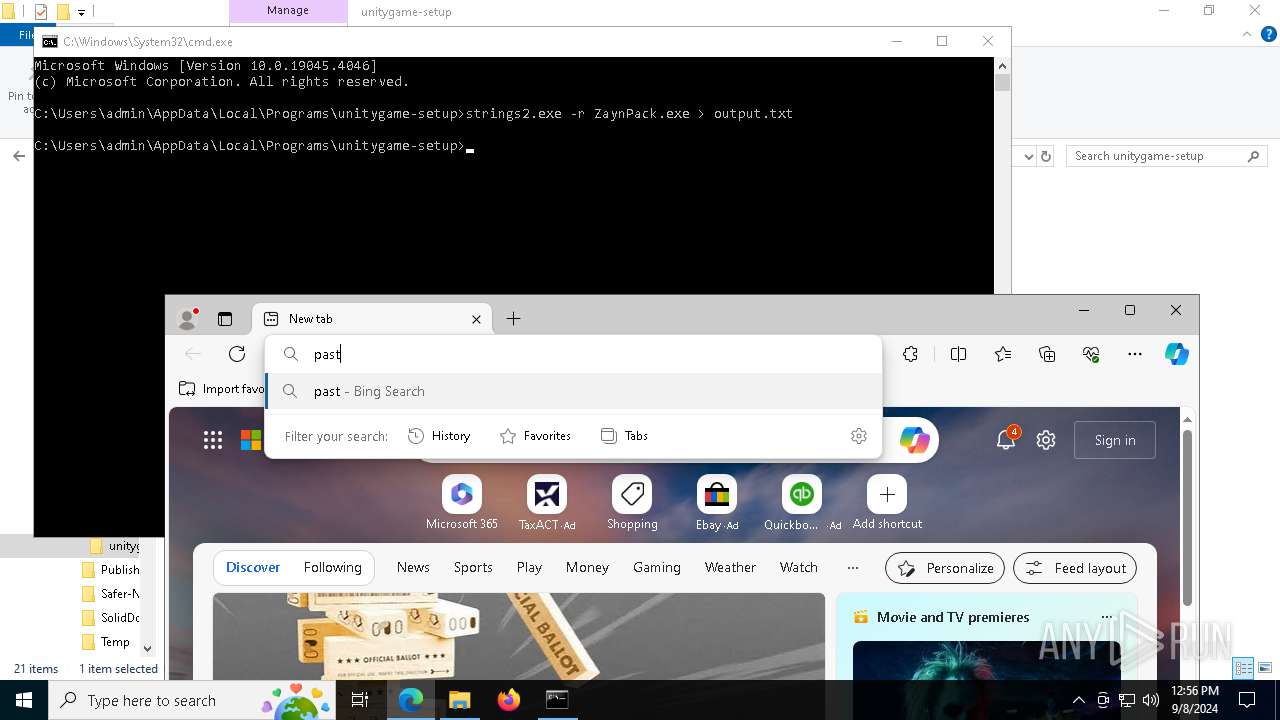Open Feed layout options
The image size is (1280, 720).
coord(1075,568)
